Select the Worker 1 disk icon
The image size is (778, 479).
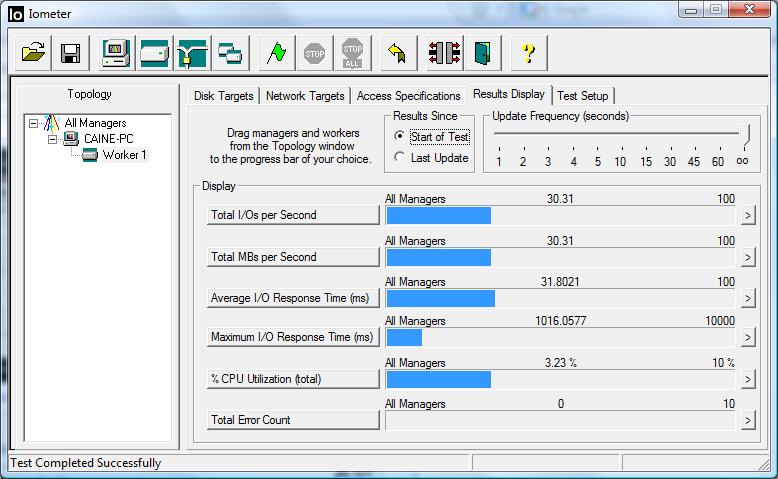click(x=90, y=155)
